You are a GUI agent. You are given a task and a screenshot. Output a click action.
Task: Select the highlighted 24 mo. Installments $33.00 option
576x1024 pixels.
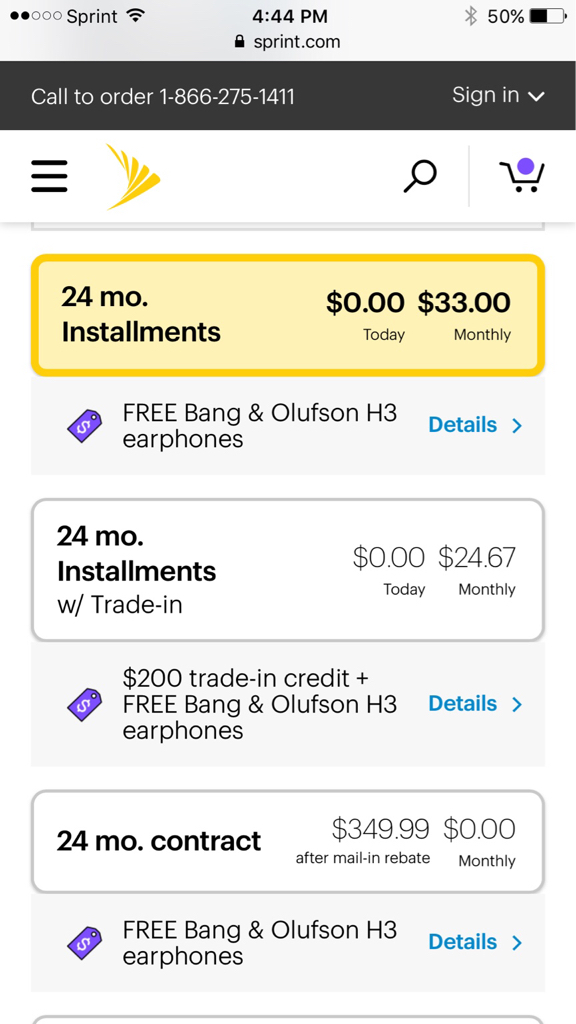pos(287,315)
